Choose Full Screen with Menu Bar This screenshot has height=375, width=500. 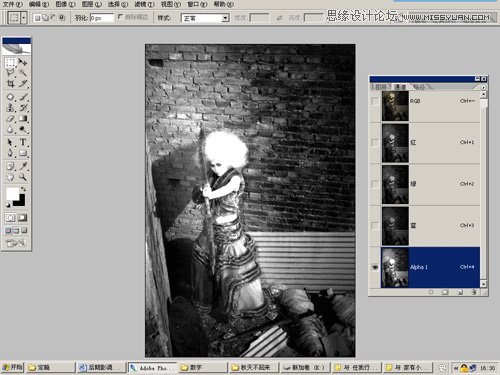pyautogui.click(x=16, y=230)
